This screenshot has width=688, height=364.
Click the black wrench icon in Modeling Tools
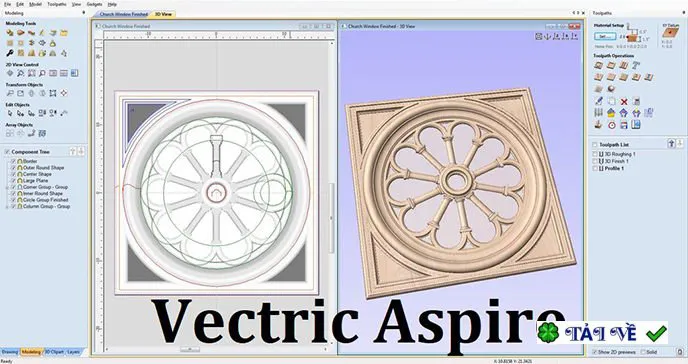10,53
